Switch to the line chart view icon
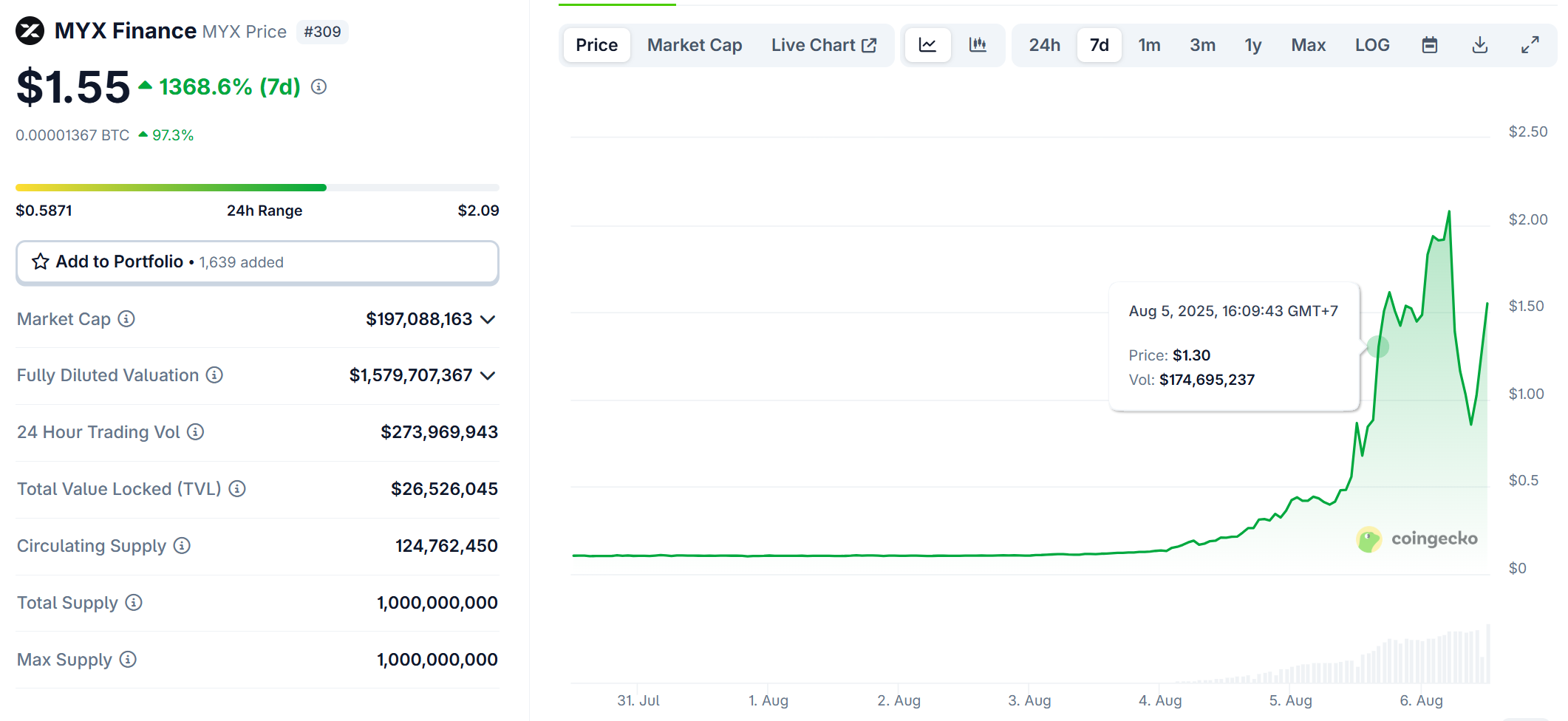1568x721 pixels. 927,45
